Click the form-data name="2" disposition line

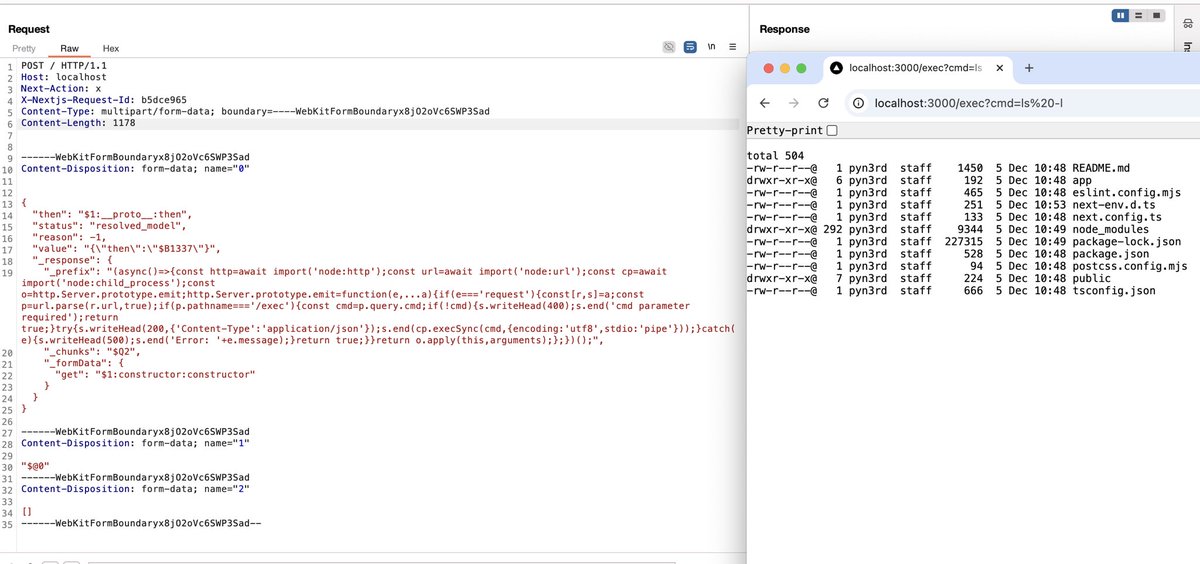pyautogui.click(x=135, y=489)
